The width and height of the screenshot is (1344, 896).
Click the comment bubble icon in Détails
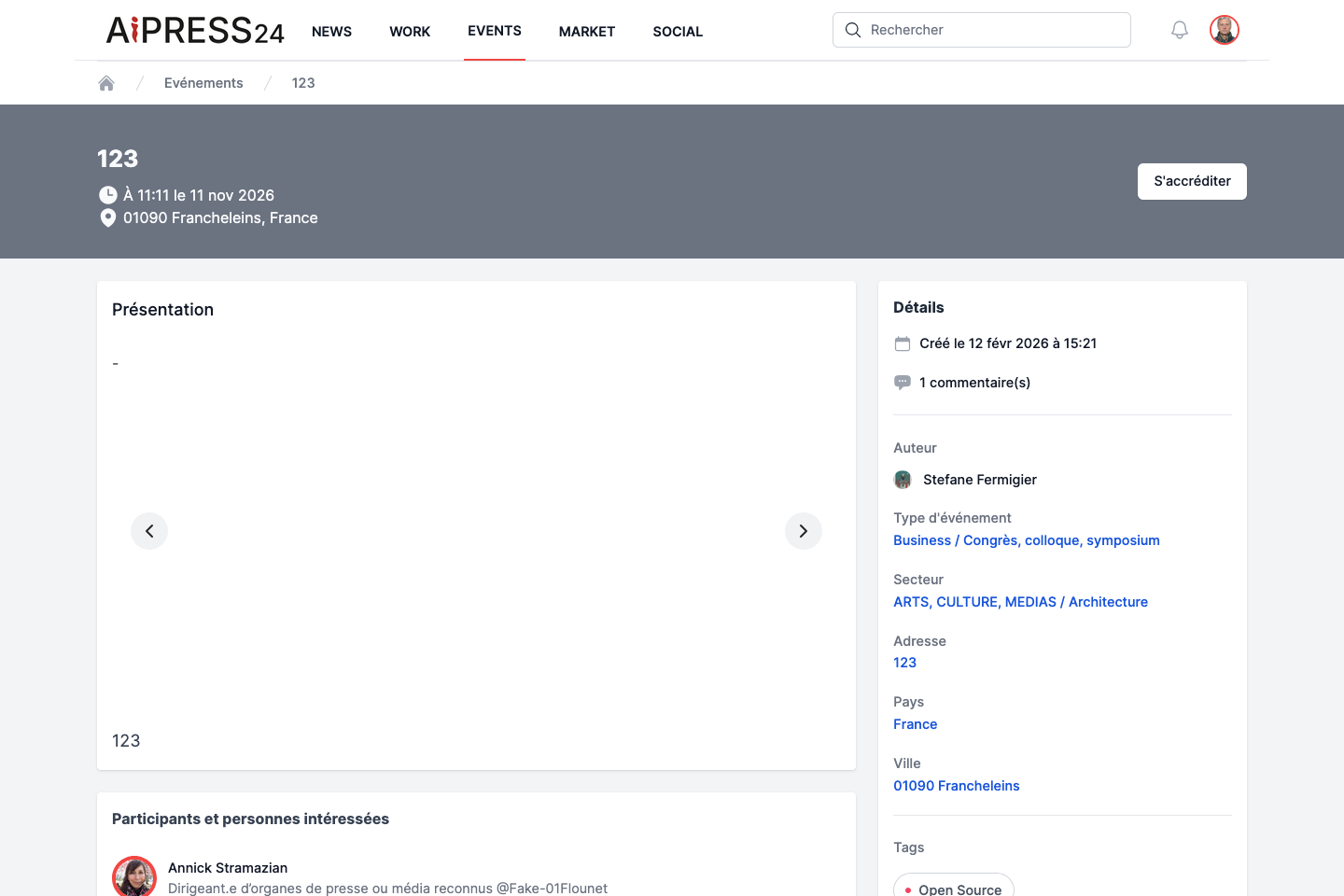coord(903,383)
